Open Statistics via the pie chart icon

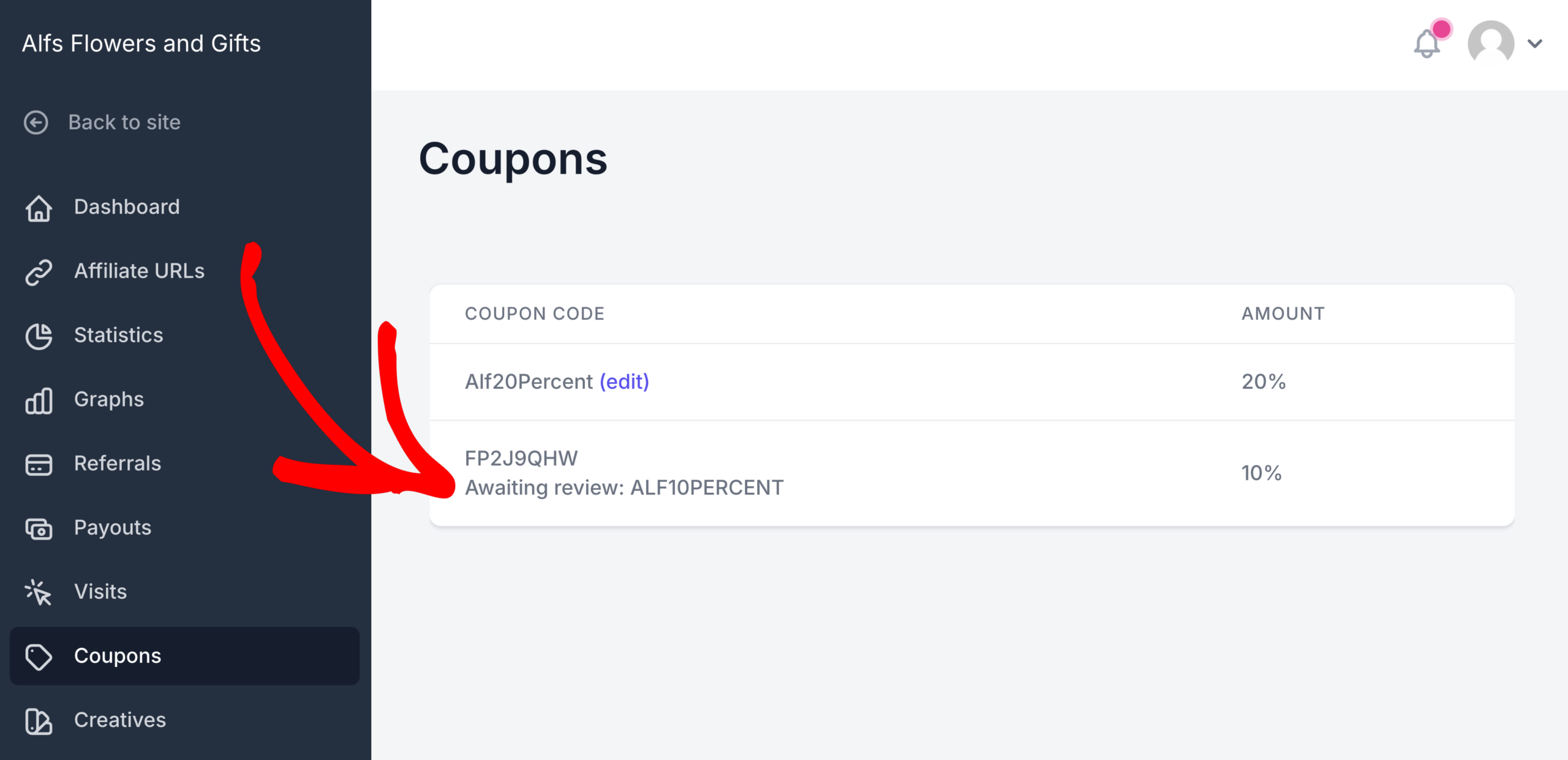point(38,337)
